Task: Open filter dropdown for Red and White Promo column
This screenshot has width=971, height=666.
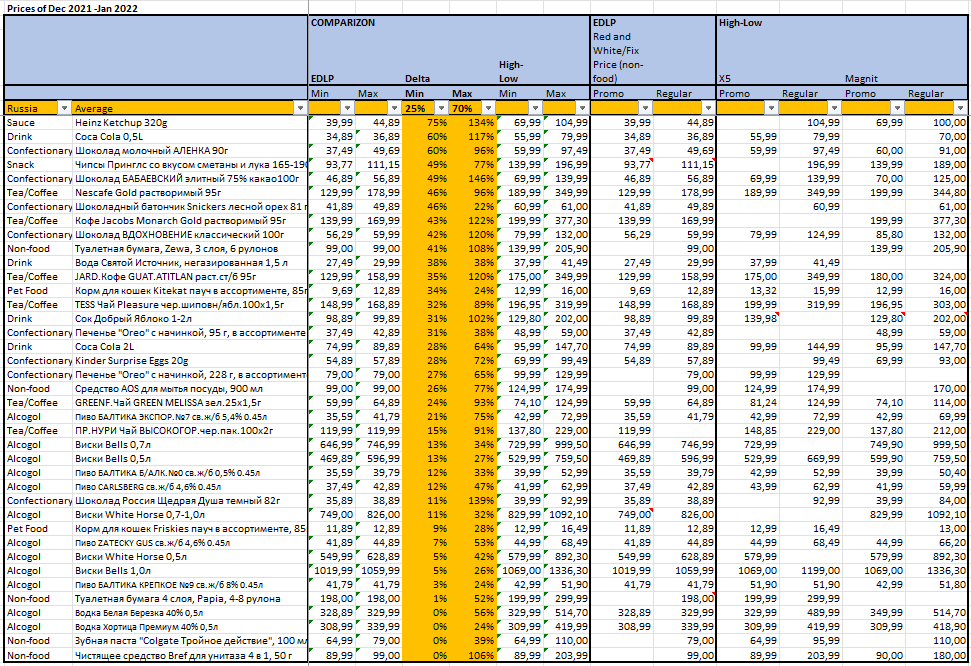Action: 645,108
